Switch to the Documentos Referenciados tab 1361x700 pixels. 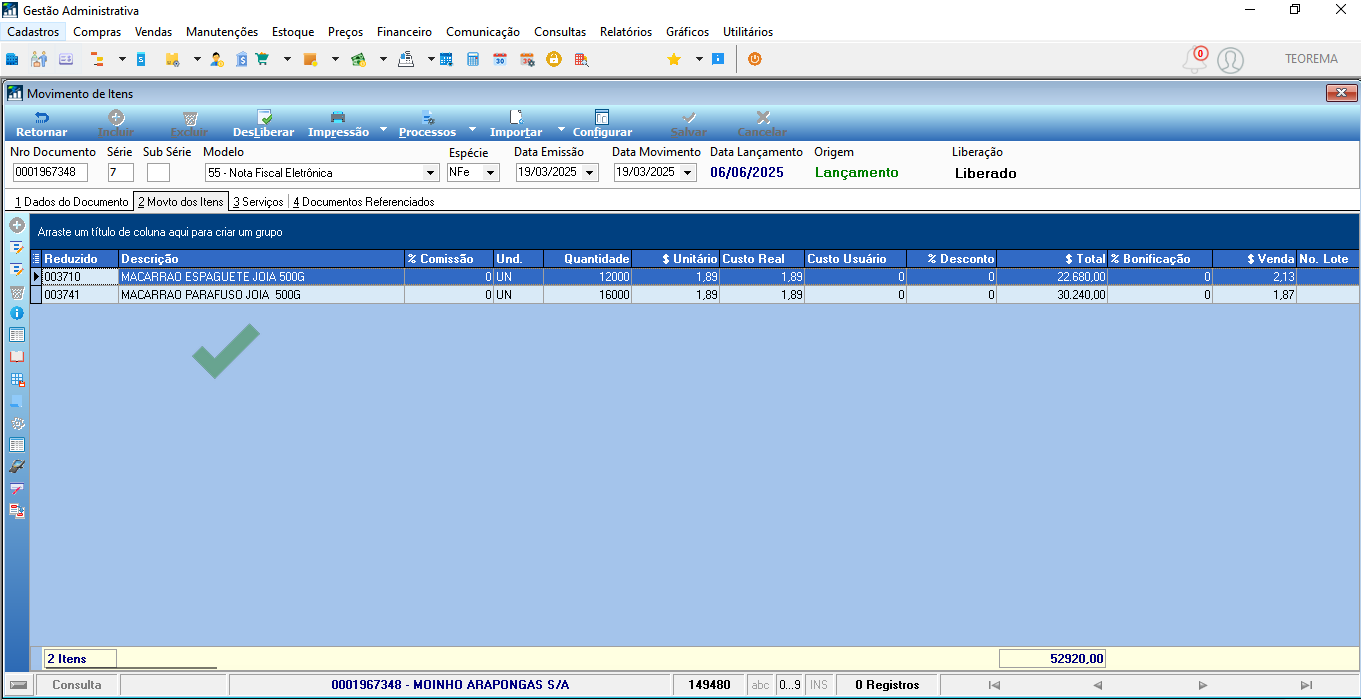tap(363, 202)
